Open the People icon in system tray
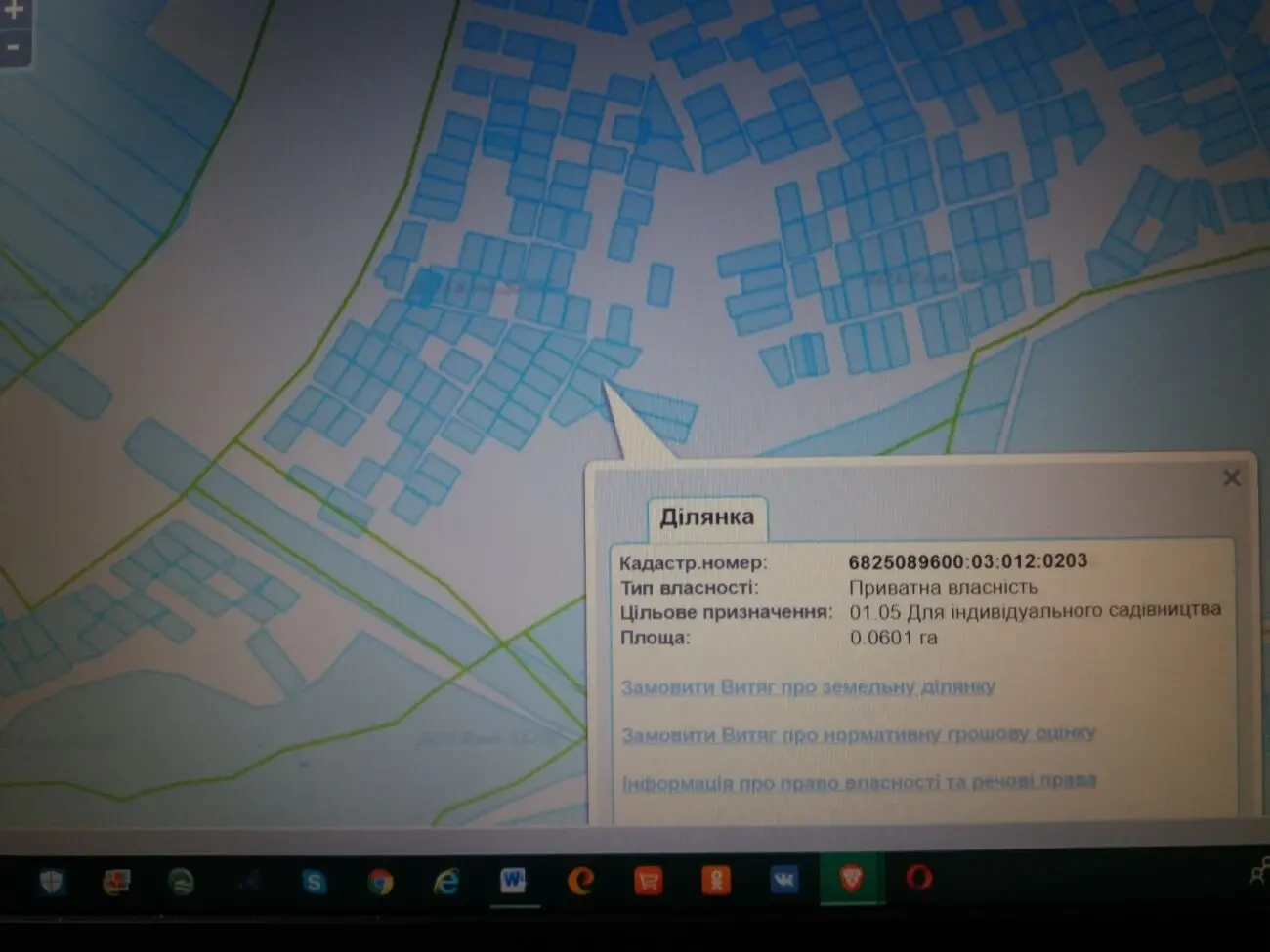This screenshot has width=1270, height=952. [1259, 875]
